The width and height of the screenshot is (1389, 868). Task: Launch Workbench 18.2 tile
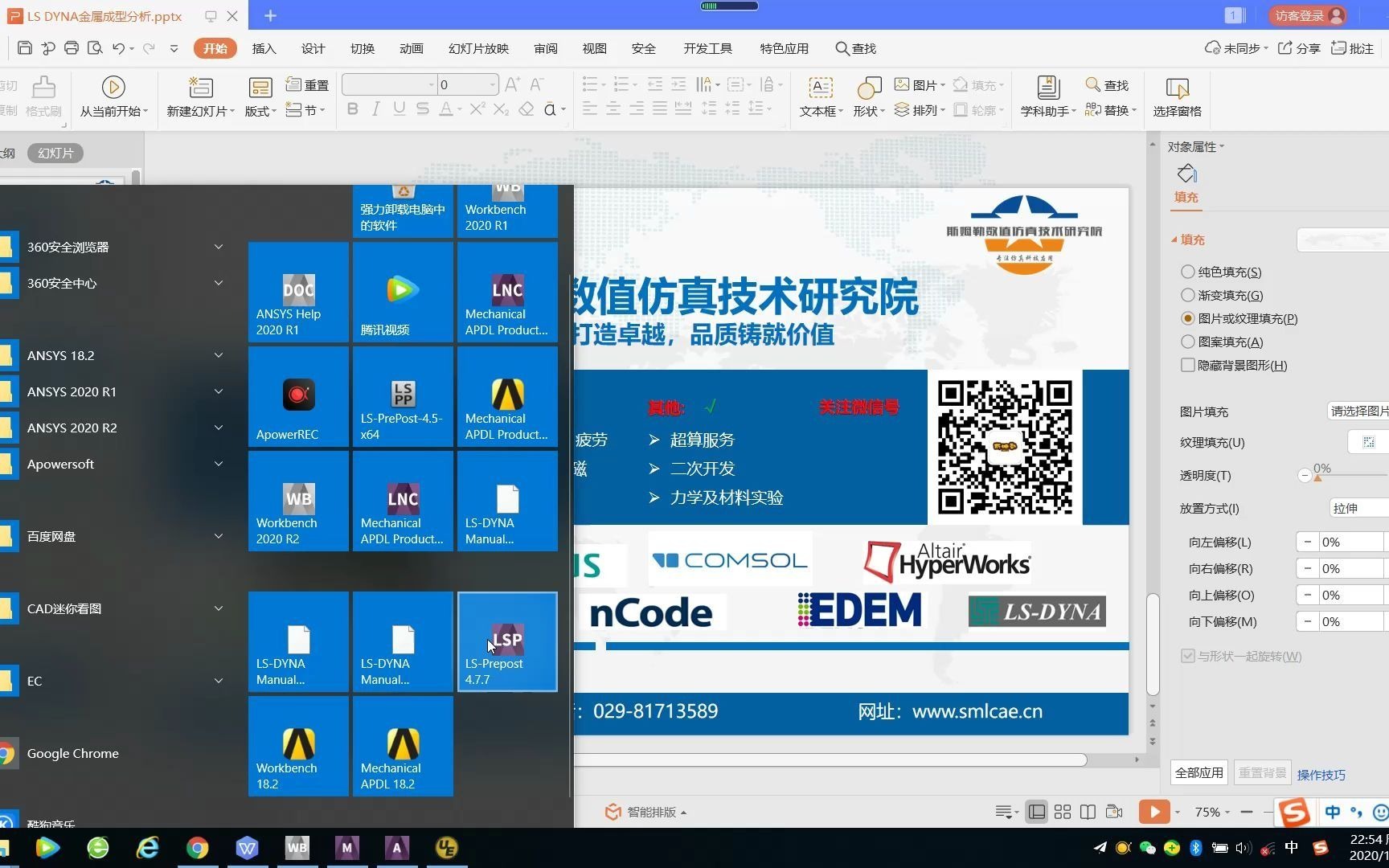(x=298, y=747)
